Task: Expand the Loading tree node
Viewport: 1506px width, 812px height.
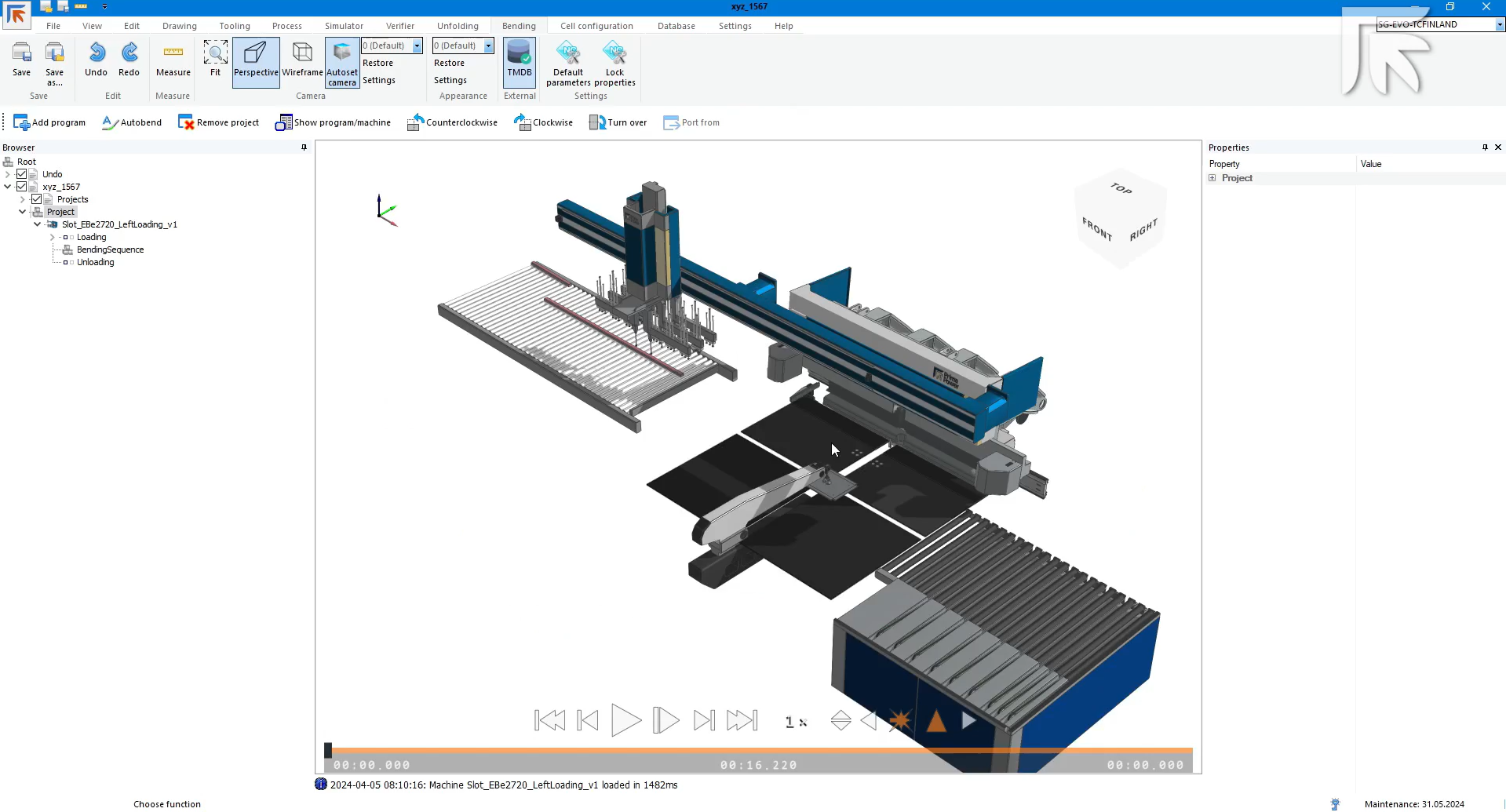Action: [52, 237]
